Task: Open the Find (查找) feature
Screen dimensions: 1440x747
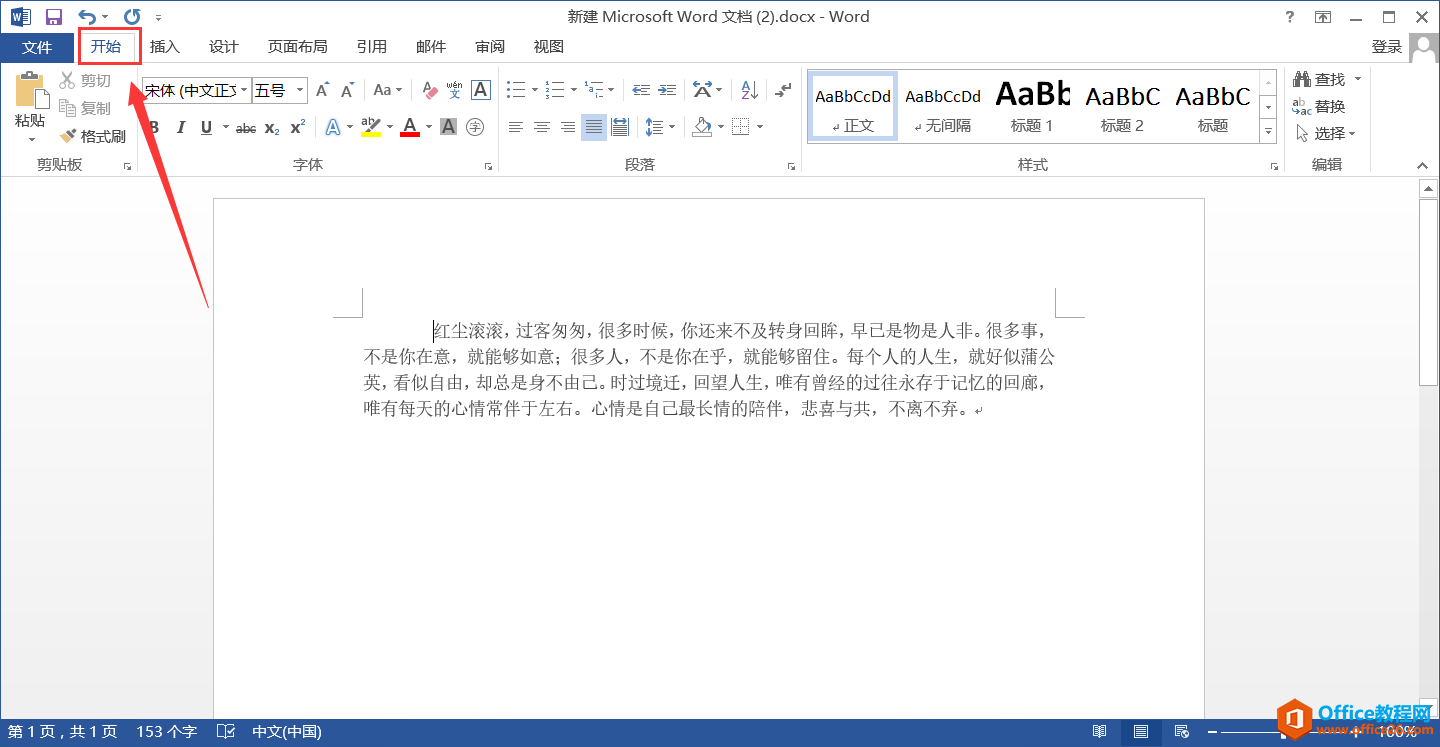Action: (x=1327, y=78)
